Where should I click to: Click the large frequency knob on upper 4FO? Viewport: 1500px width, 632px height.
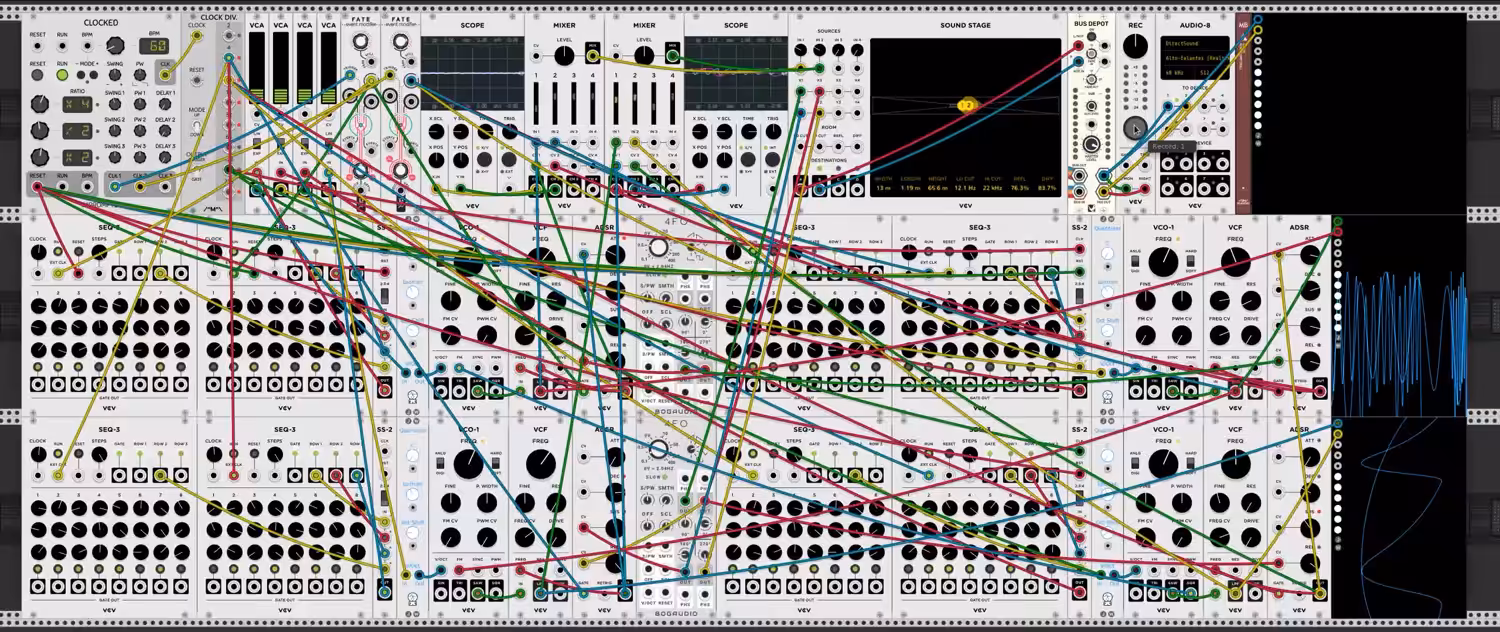coord(658,247)
